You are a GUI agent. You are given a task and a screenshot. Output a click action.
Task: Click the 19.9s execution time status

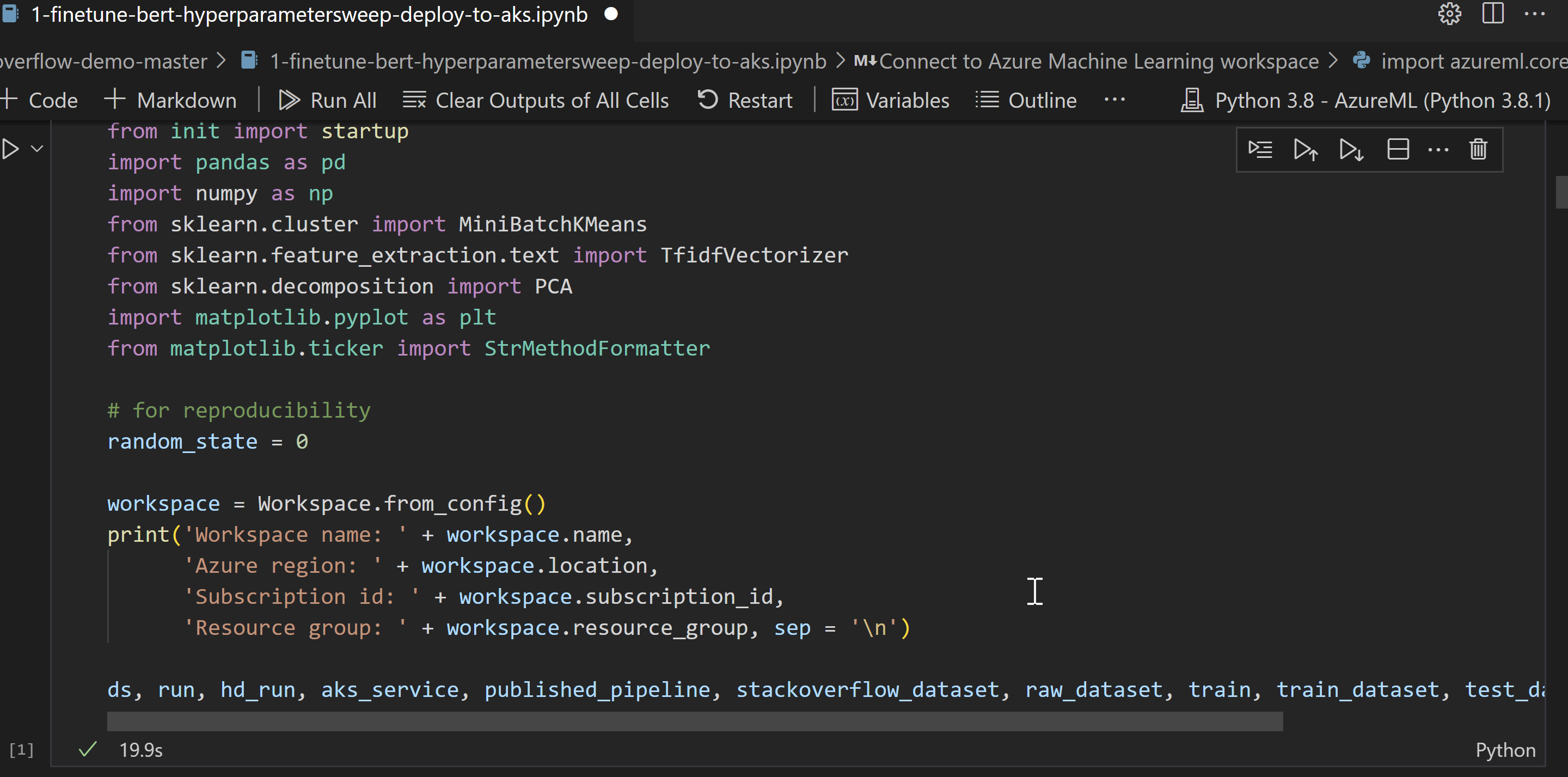140,750
